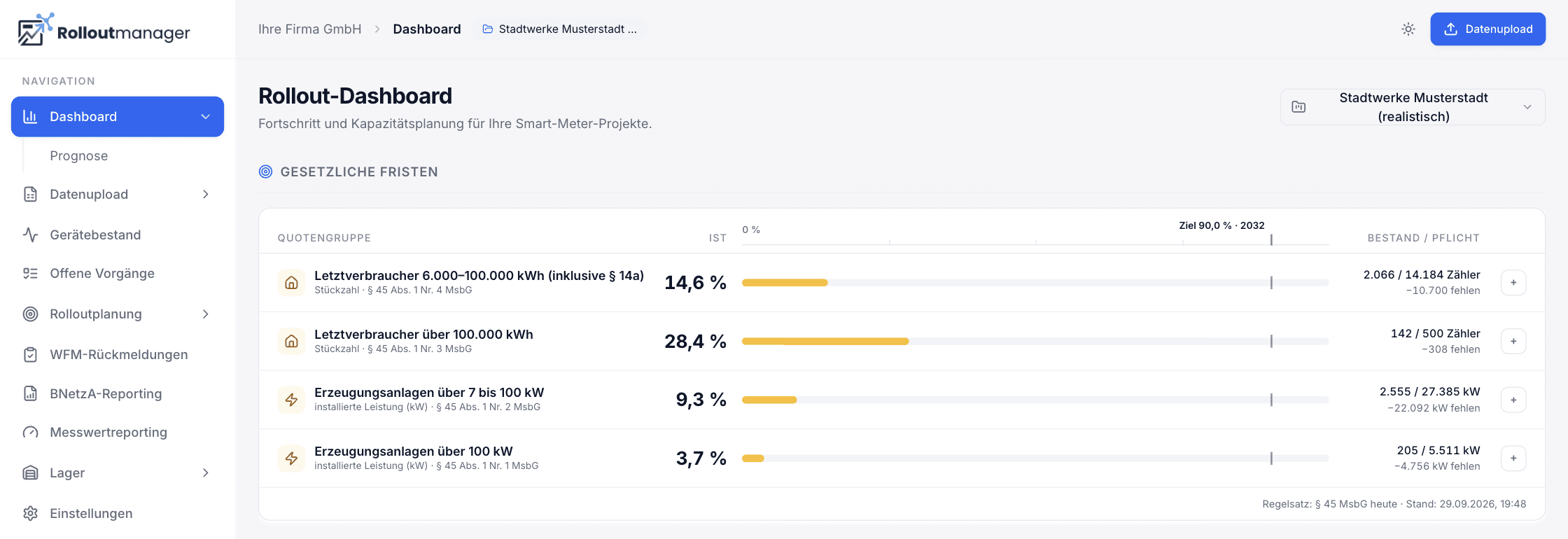Screen dimensions: 1568x539
Task: Click the 'Ziel 90,0 % · 2032' marker label
Action: 1221,225
